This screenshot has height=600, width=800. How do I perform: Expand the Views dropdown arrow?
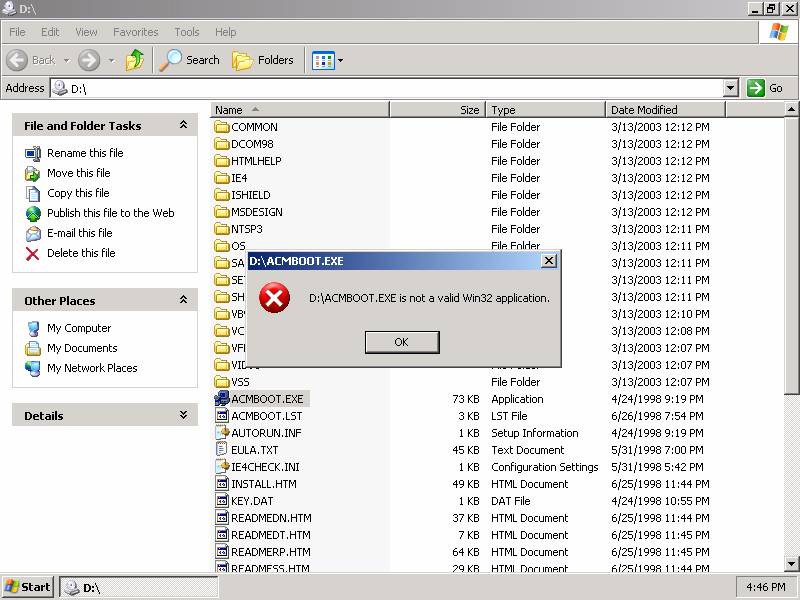pyautogui.click(x=340, y=61)
